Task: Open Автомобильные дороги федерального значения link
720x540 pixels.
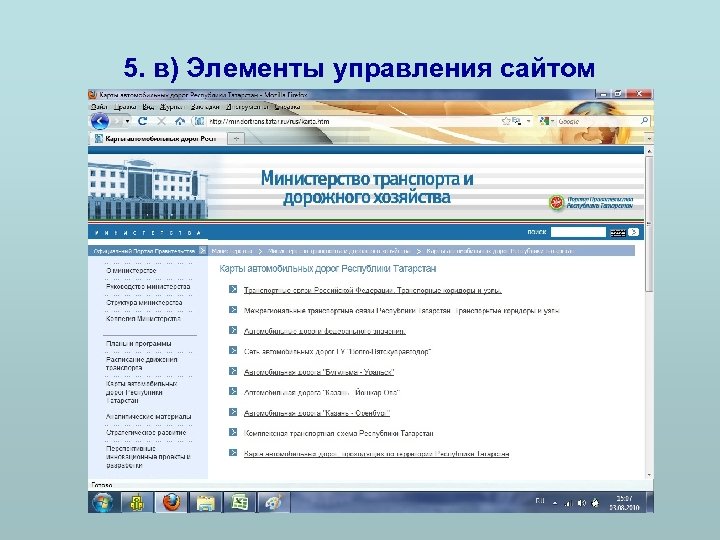Action: coord(325,331)
